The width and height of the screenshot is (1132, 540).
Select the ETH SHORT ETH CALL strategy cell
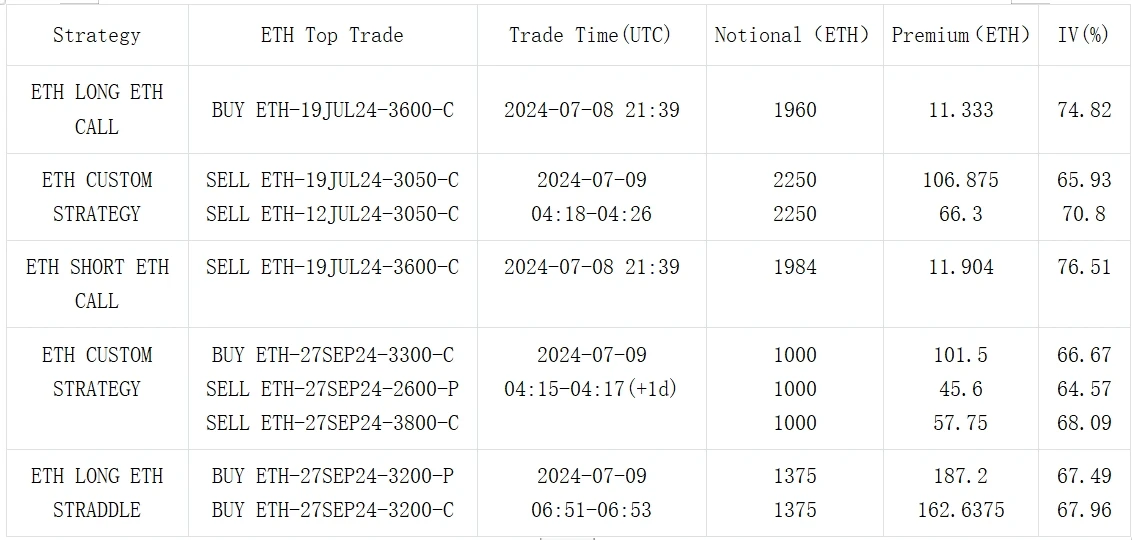97,284
